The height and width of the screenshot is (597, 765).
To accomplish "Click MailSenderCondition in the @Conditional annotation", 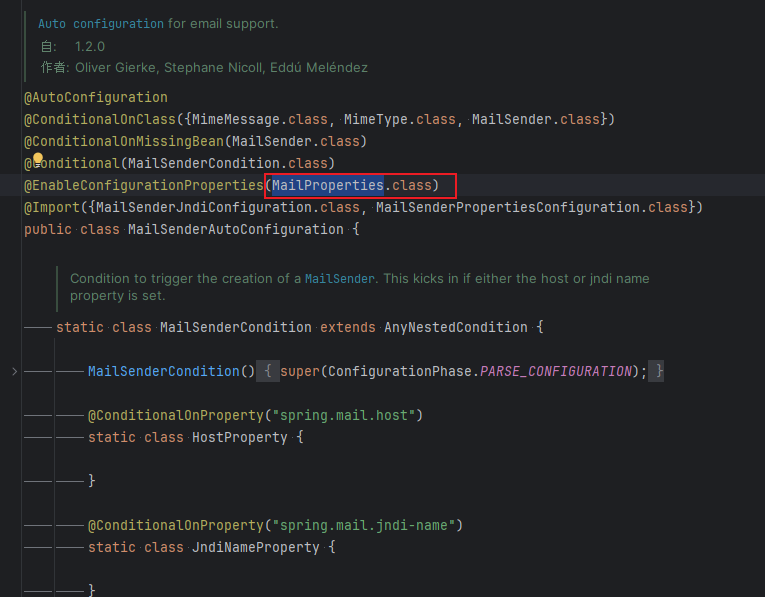I will 204,163.
